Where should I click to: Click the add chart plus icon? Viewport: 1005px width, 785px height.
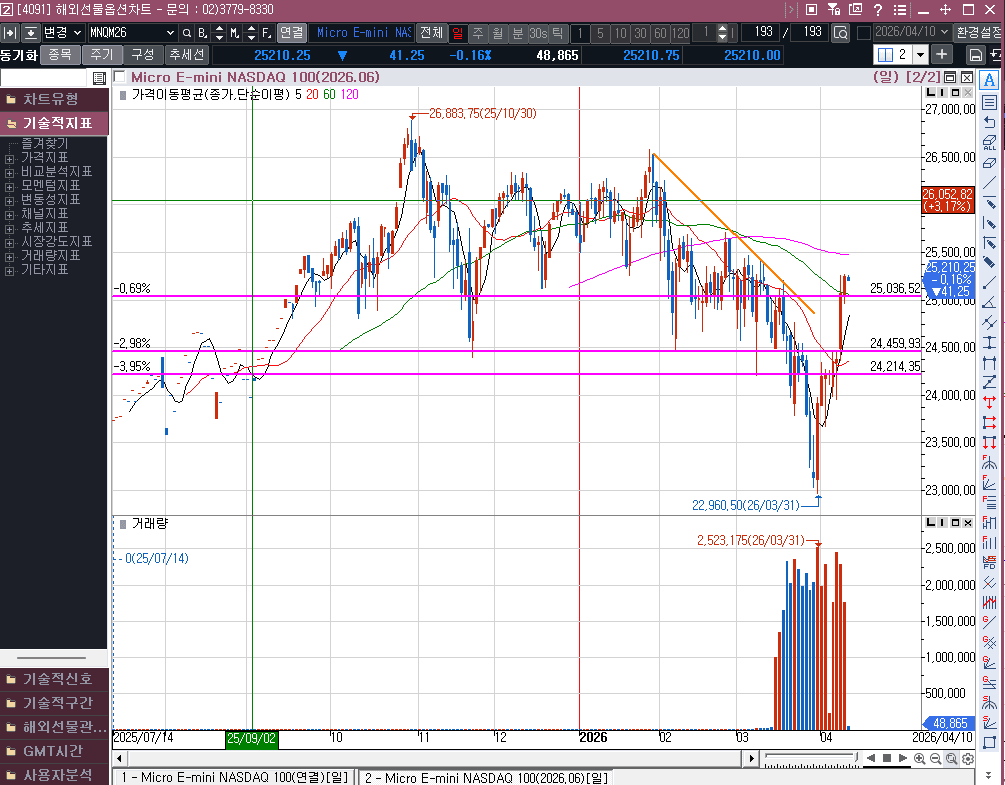pyautogui.click(x=942, y=54)
